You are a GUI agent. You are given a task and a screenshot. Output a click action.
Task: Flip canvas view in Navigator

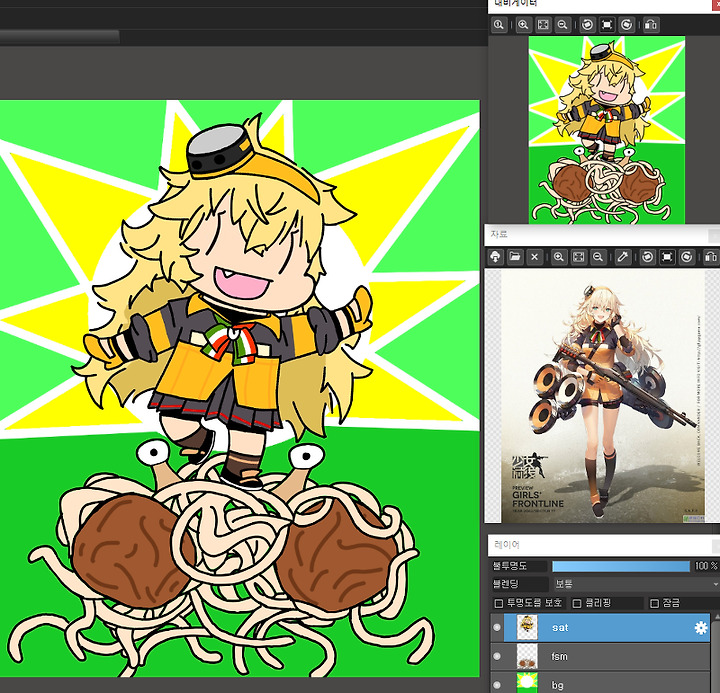coord(651,25)
